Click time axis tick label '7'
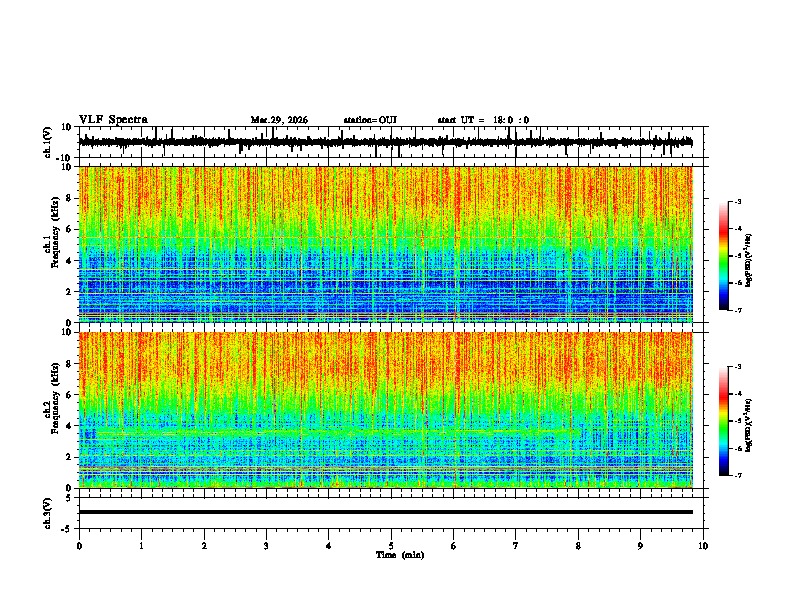 pos(516,546)
